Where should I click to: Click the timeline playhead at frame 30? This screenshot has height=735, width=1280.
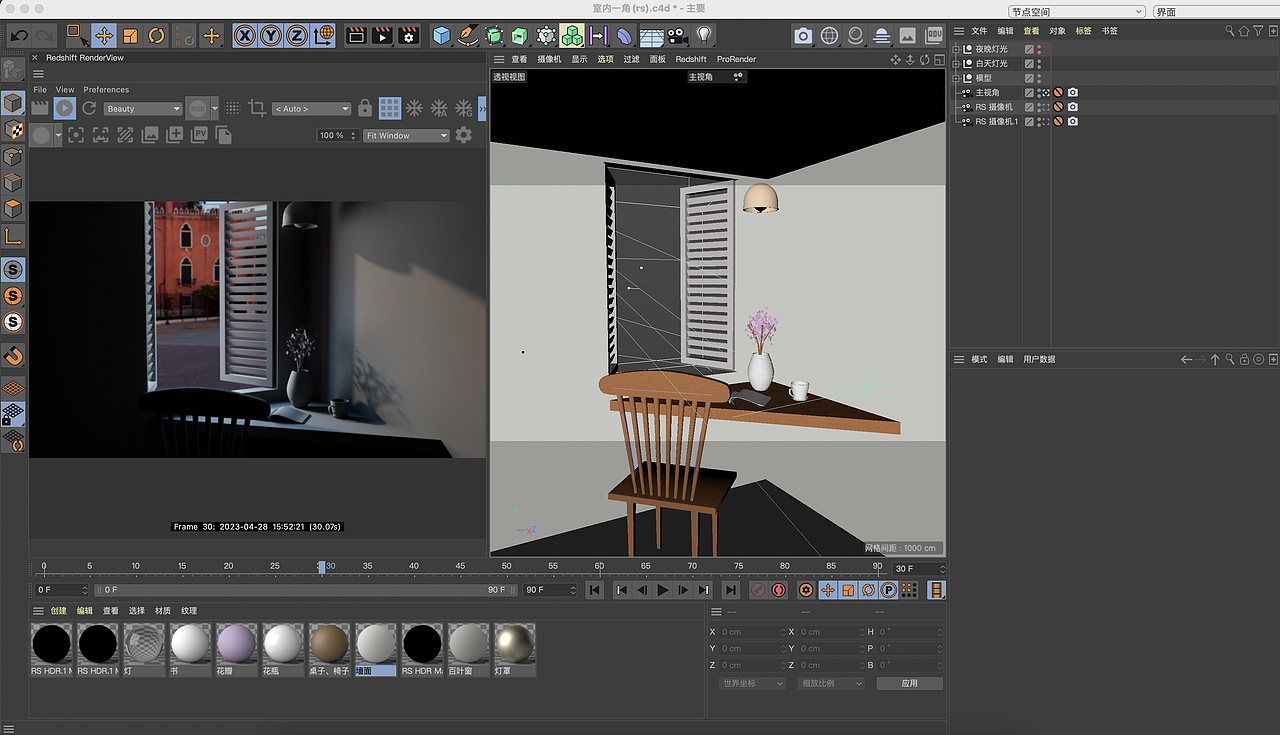tap(321, 567)
